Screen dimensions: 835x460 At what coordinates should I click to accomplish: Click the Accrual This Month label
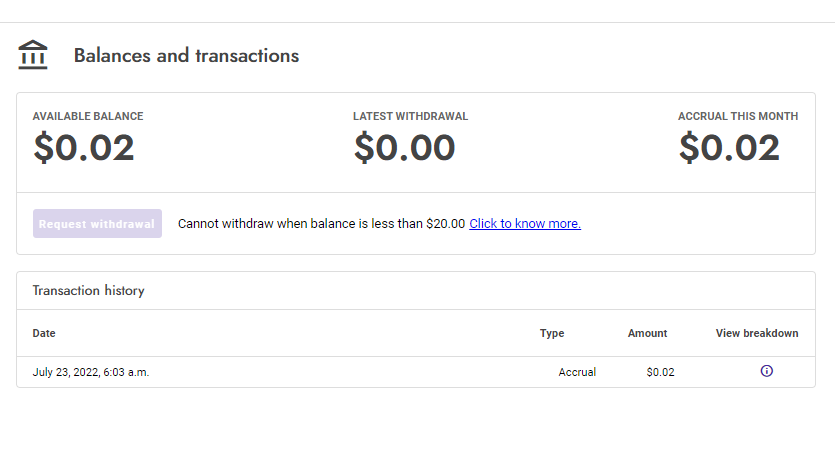tap(738, 116)
